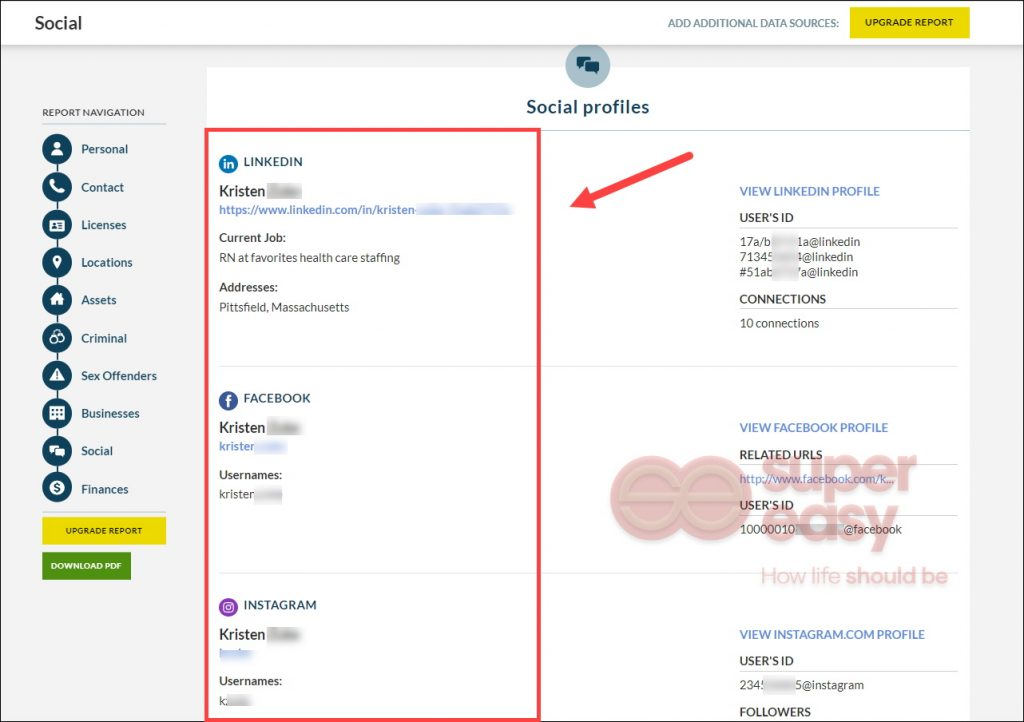Click the LinkedIn user ID starting '17a/b'
1024x722 pixels.
pyautogui.click(x=799, y=242)
